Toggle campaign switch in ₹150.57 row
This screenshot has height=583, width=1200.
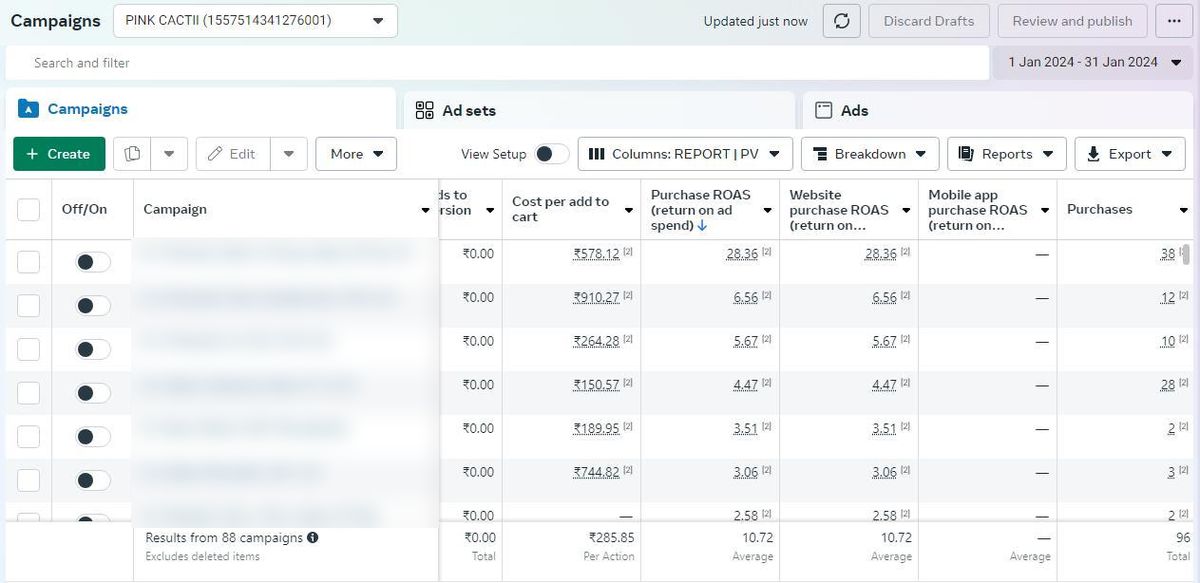click(93, 393)
